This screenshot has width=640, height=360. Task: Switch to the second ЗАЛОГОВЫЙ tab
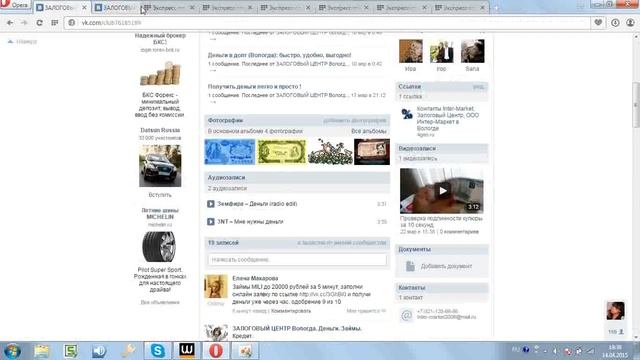(116, 8)
